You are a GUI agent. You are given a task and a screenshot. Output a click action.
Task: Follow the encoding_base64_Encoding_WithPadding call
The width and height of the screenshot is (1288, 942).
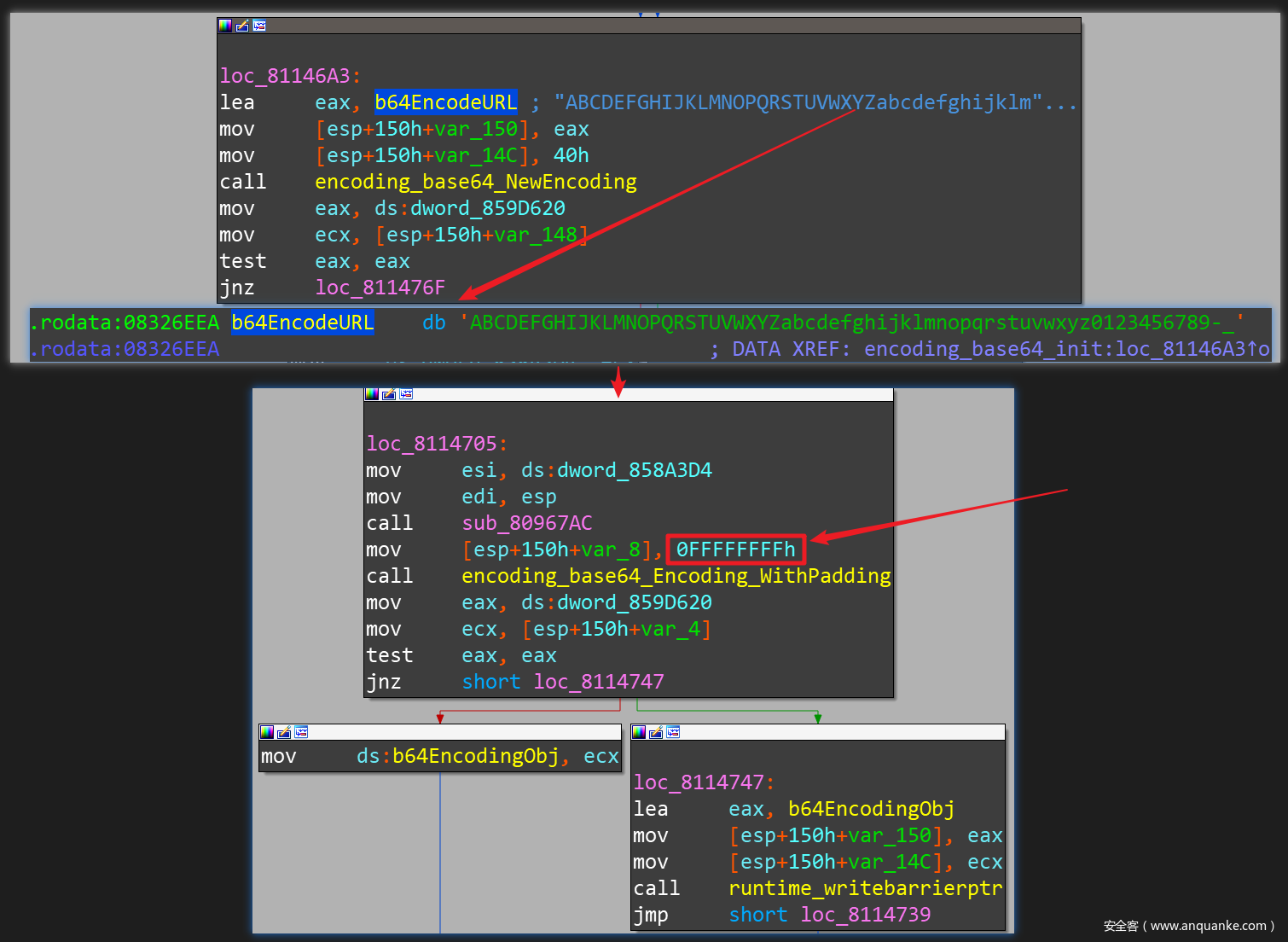point(676,576)
